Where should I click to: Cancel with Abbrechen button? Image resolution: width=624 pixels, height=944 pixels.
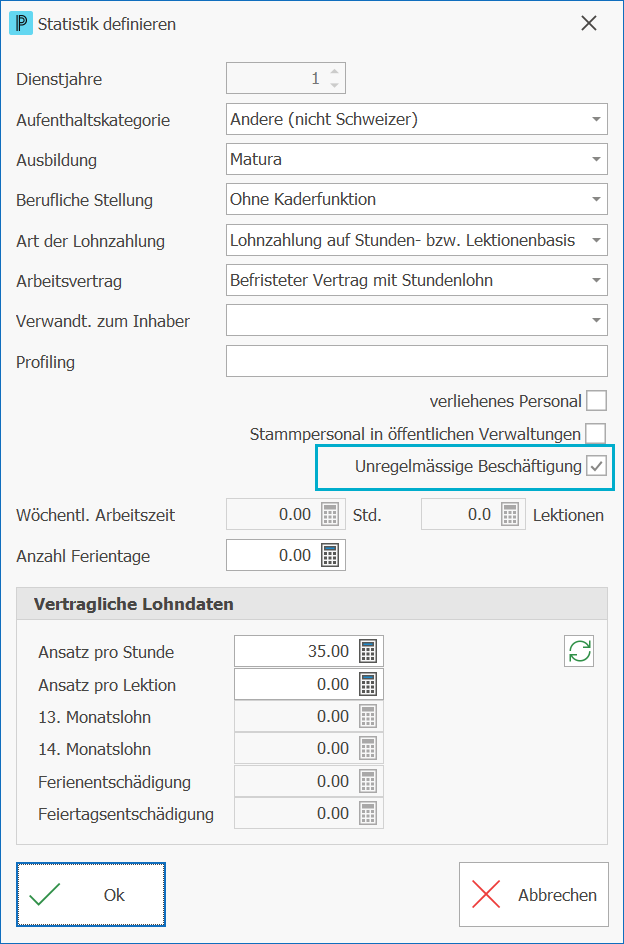click(534, 895)
